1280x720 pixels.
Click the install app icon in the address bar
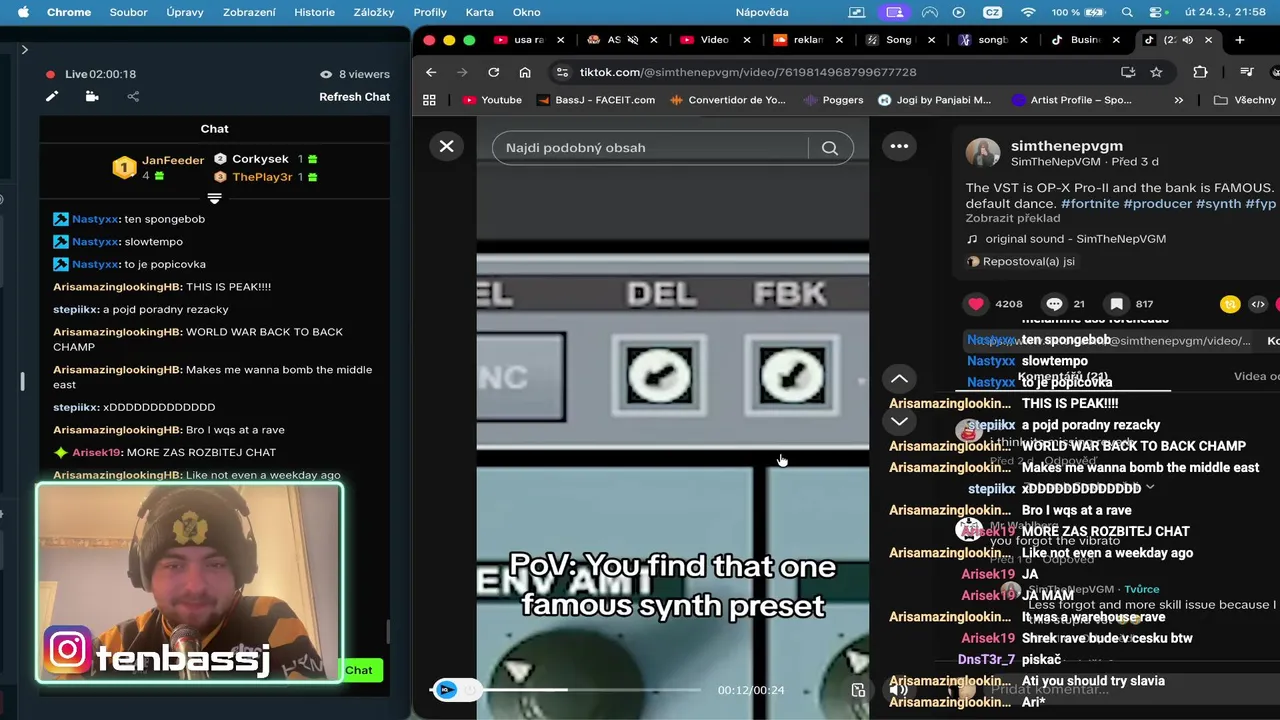pos(1128,72)
